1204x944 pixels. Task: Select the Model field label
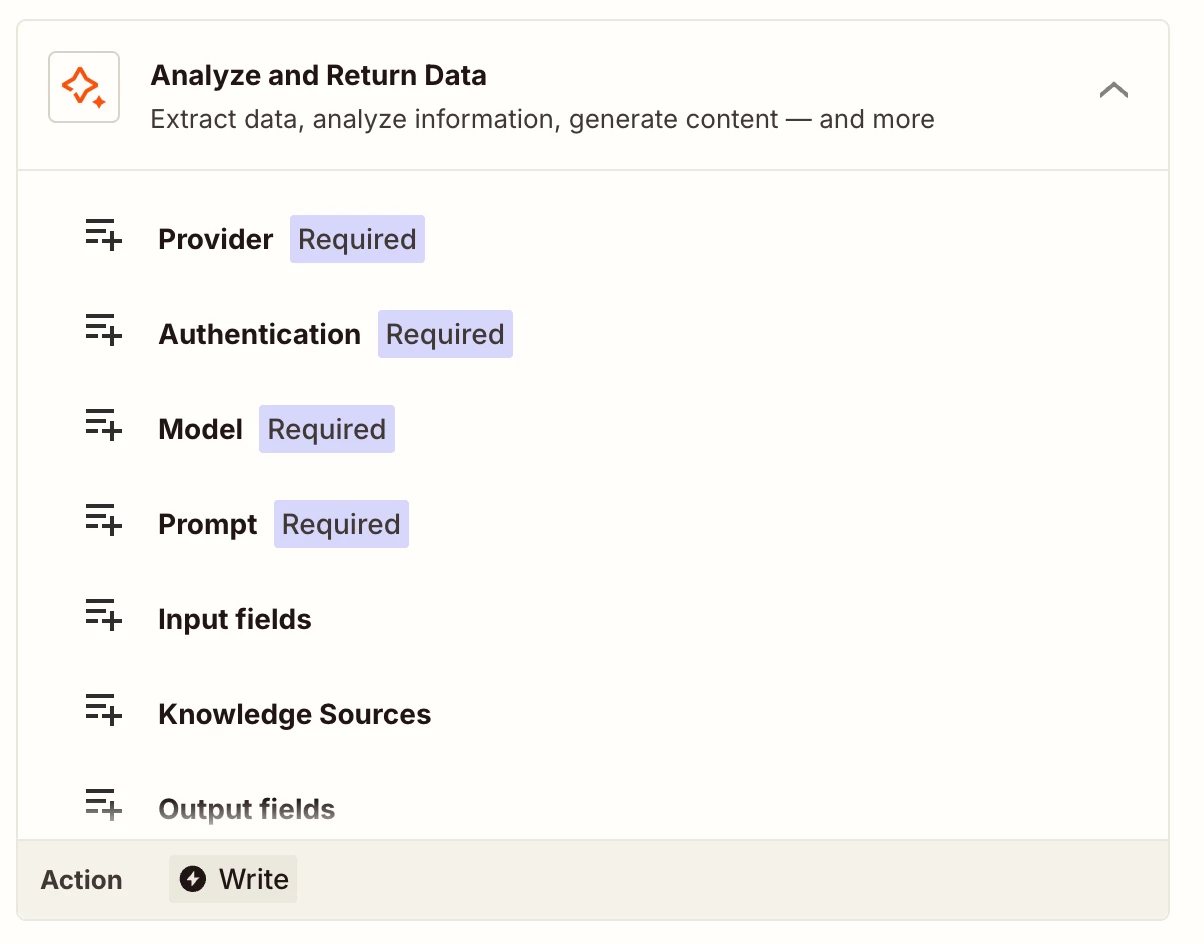(x=201, y=430)
